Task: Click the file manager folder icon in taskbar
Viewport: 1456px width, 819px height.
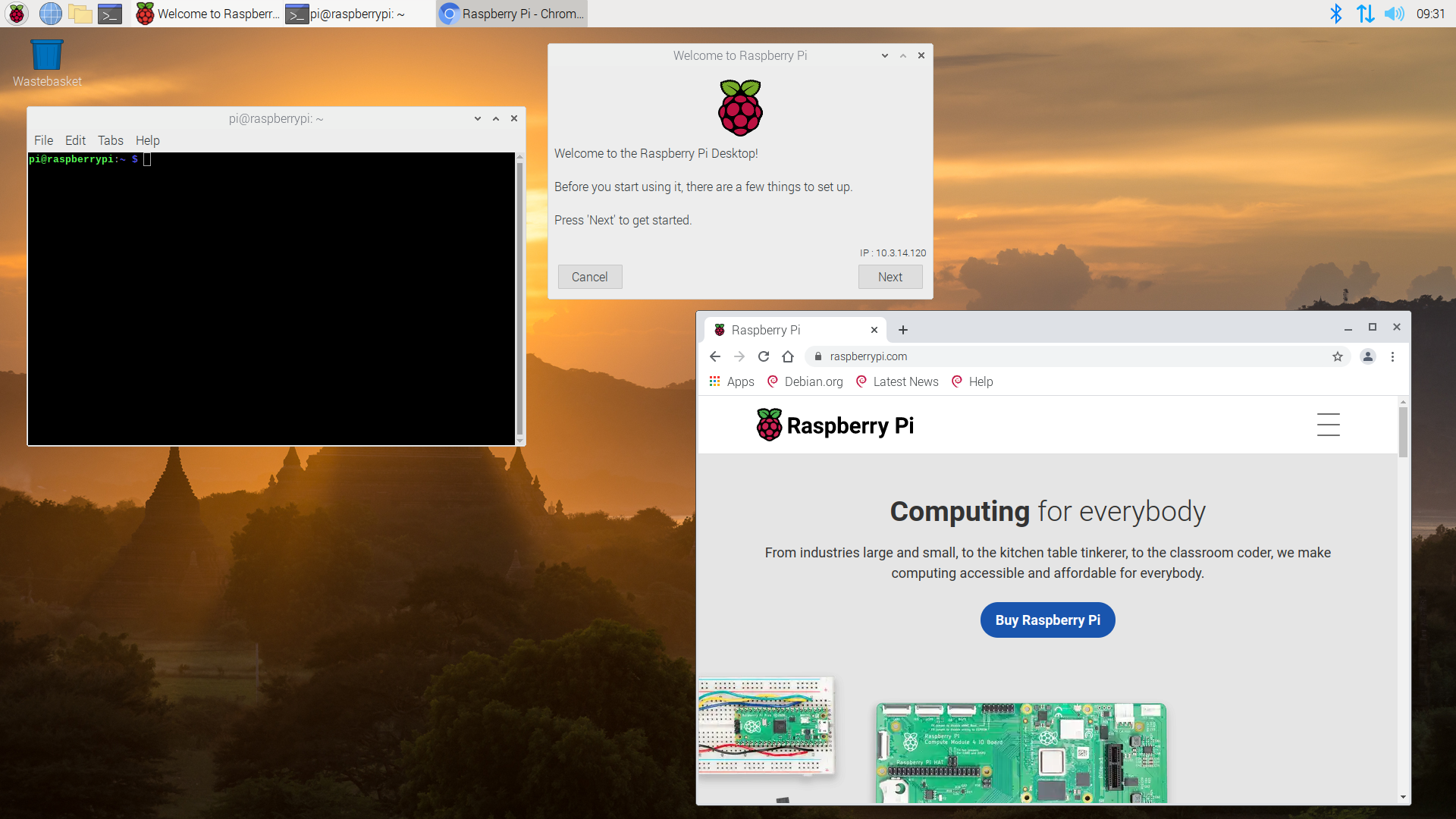Action: click(x=80, y=13)
